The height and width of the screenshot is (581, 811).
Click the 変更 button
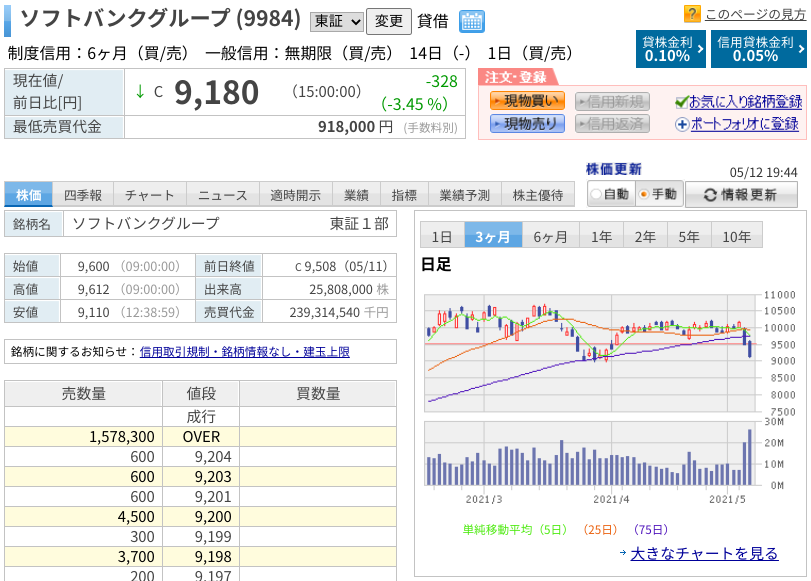point(389,21)
